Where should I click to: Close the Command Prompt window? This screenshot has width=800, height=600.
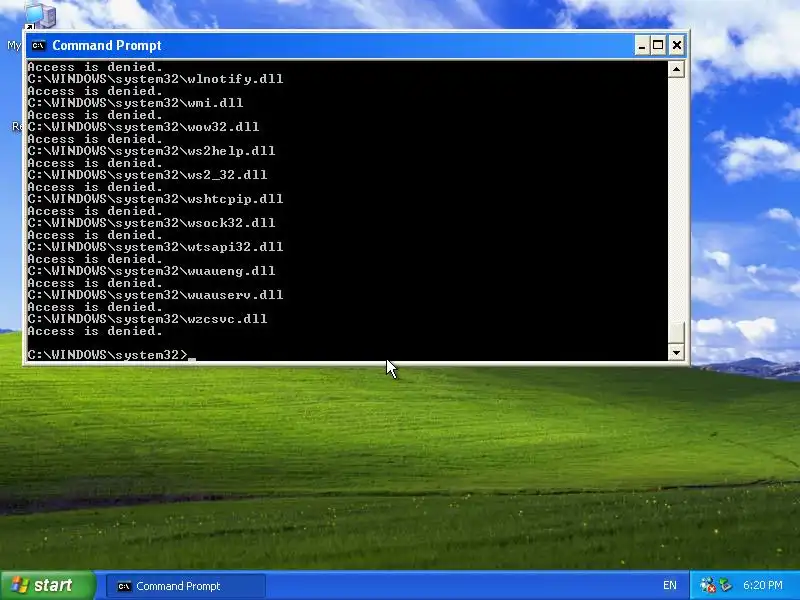coord(677,45)
